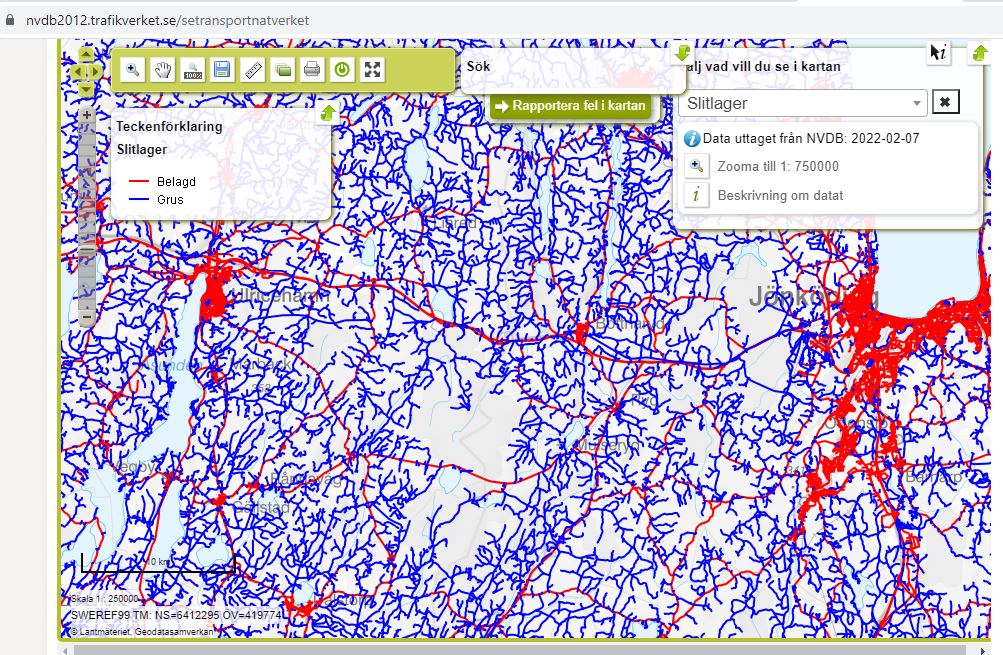Clear selected Slitlager layer with X

click(945, 102)
